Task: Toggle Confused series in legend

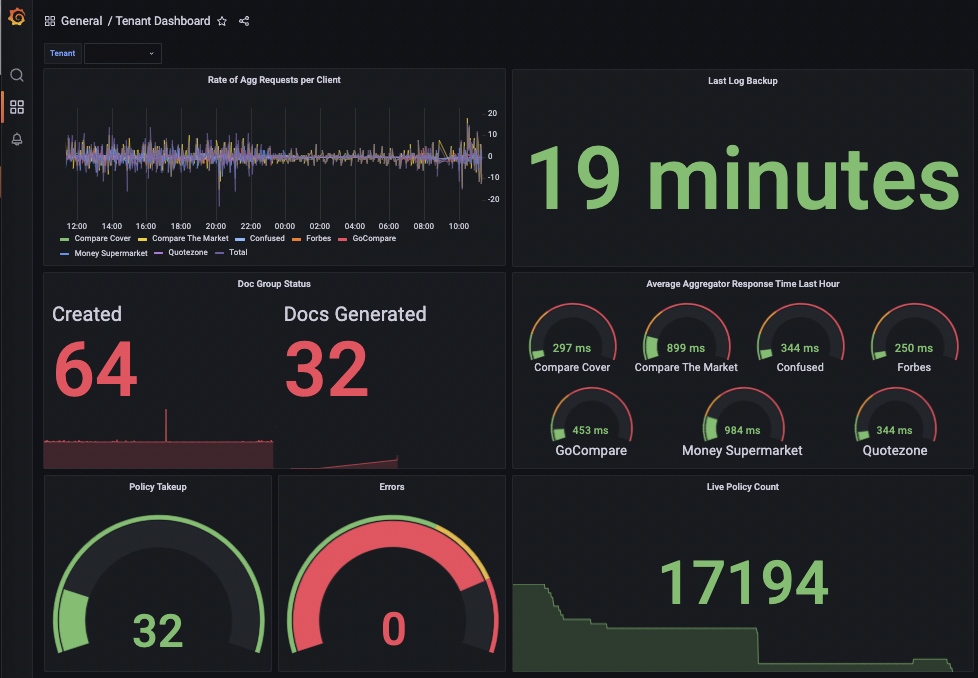Action: tap(267, 238)
